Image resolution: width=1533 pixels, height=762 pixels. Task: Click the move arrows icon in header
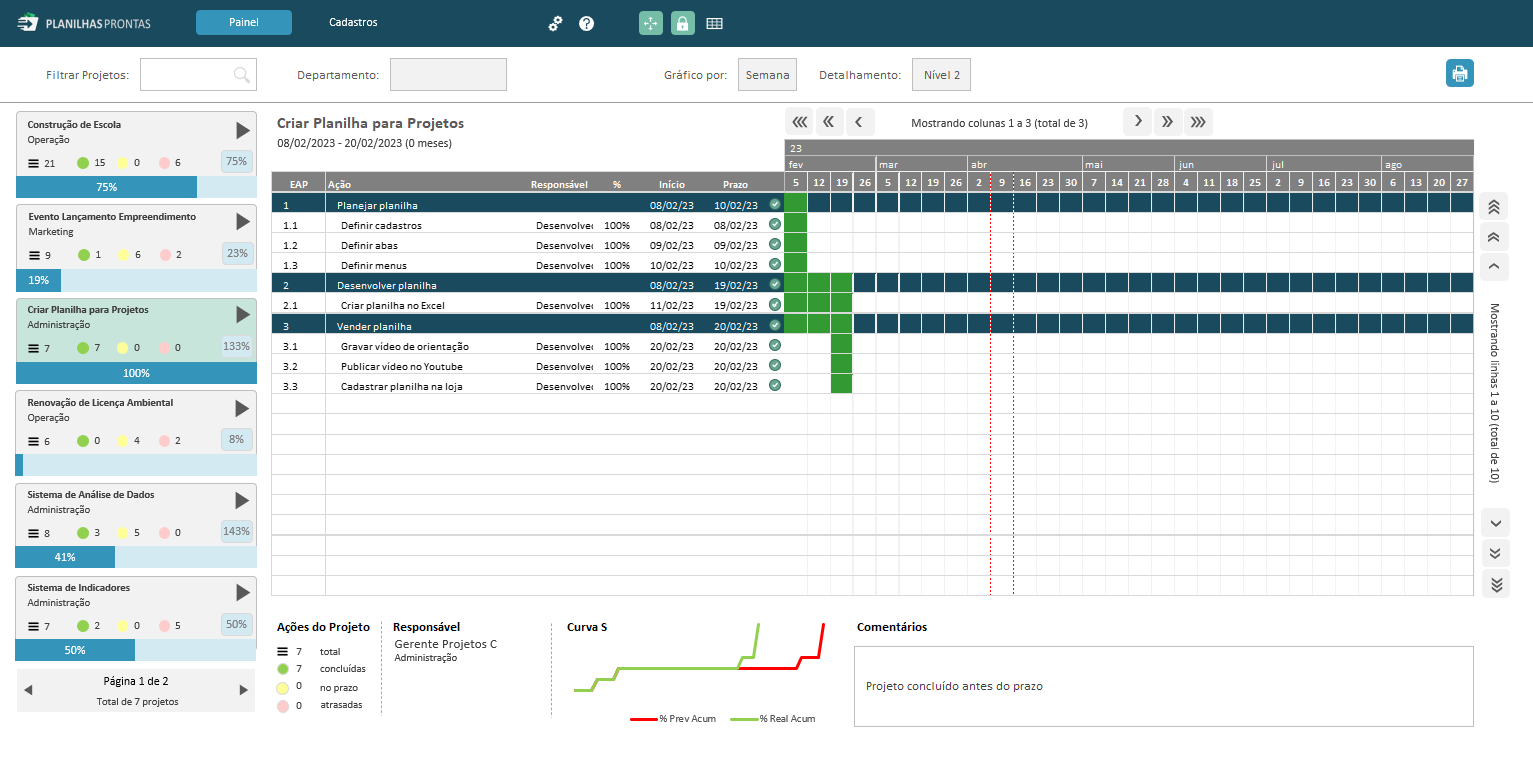pos(651,23)
